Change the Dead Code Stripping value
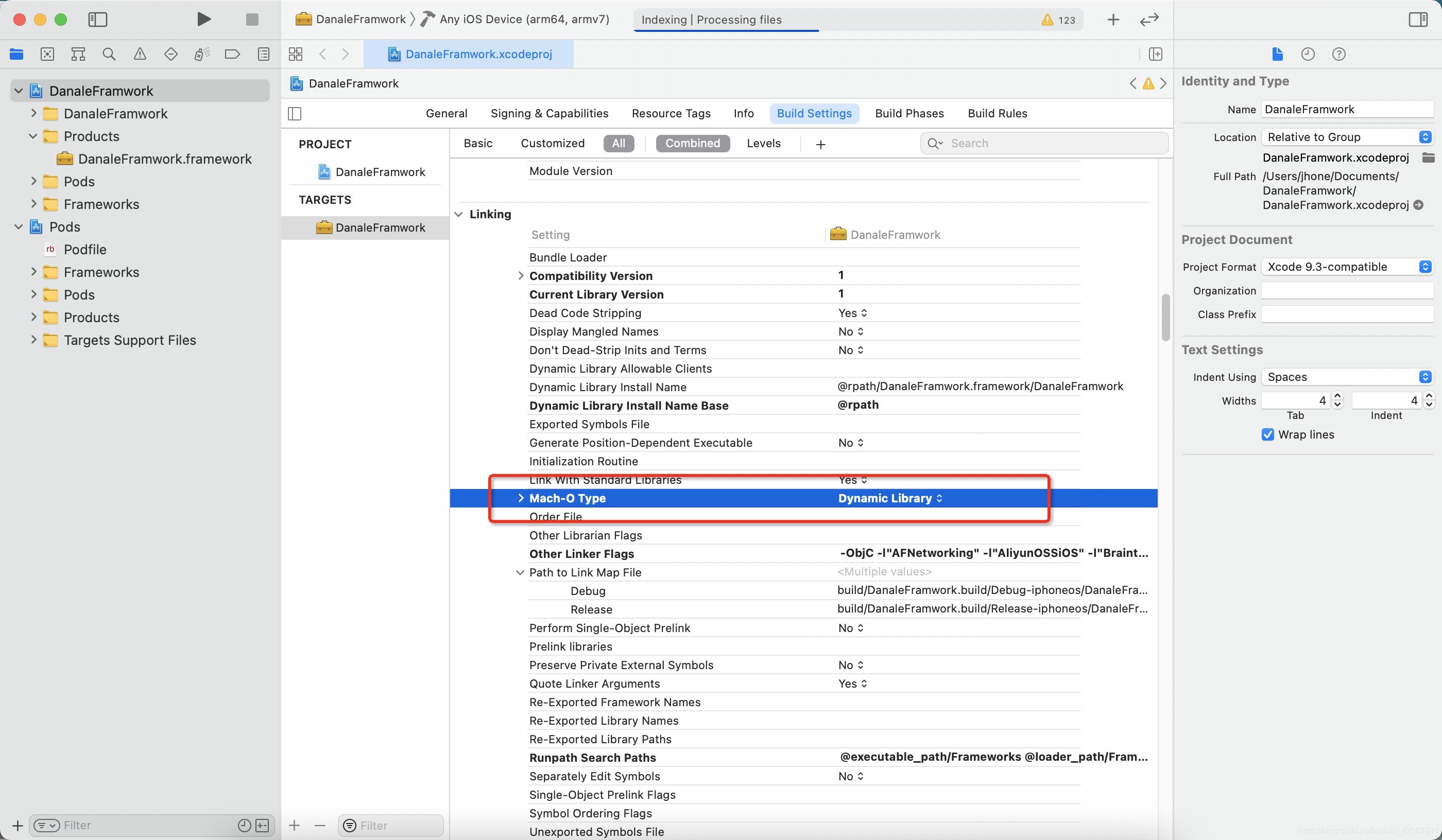The image size is (1442, 840). click(x=853, y=313)
